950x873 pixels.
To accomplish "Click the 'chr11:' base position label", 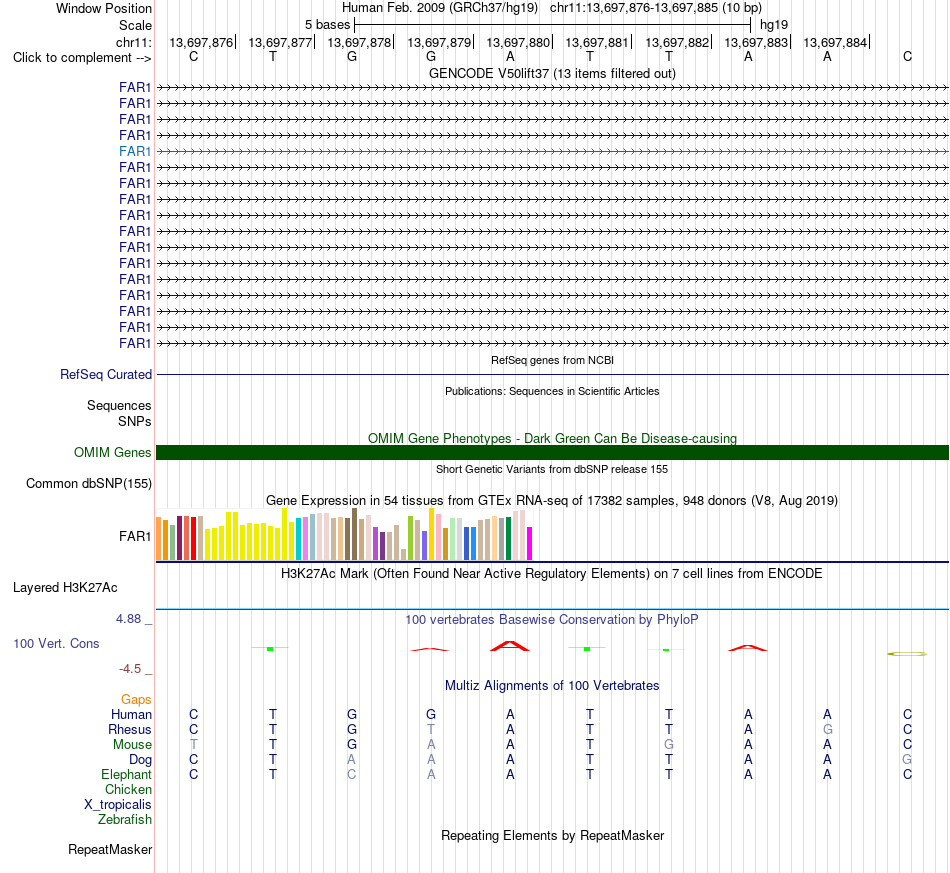I will (x=133, y=42).
